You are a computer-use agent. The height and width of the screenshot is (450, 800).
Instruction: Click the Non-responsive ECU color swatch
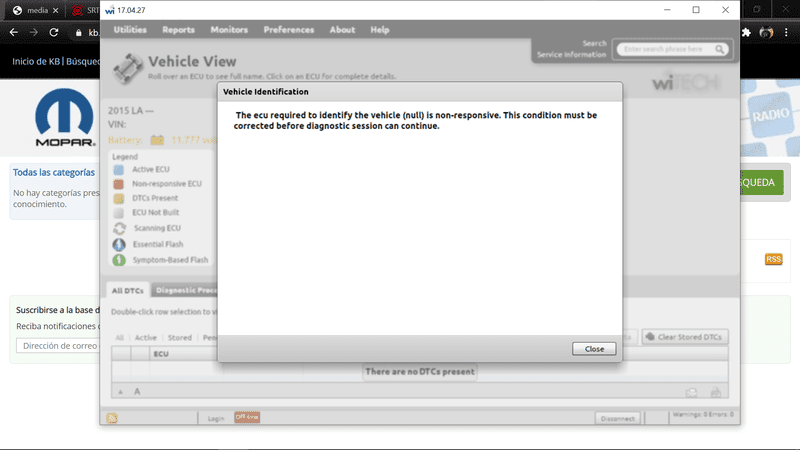(120, 184)
